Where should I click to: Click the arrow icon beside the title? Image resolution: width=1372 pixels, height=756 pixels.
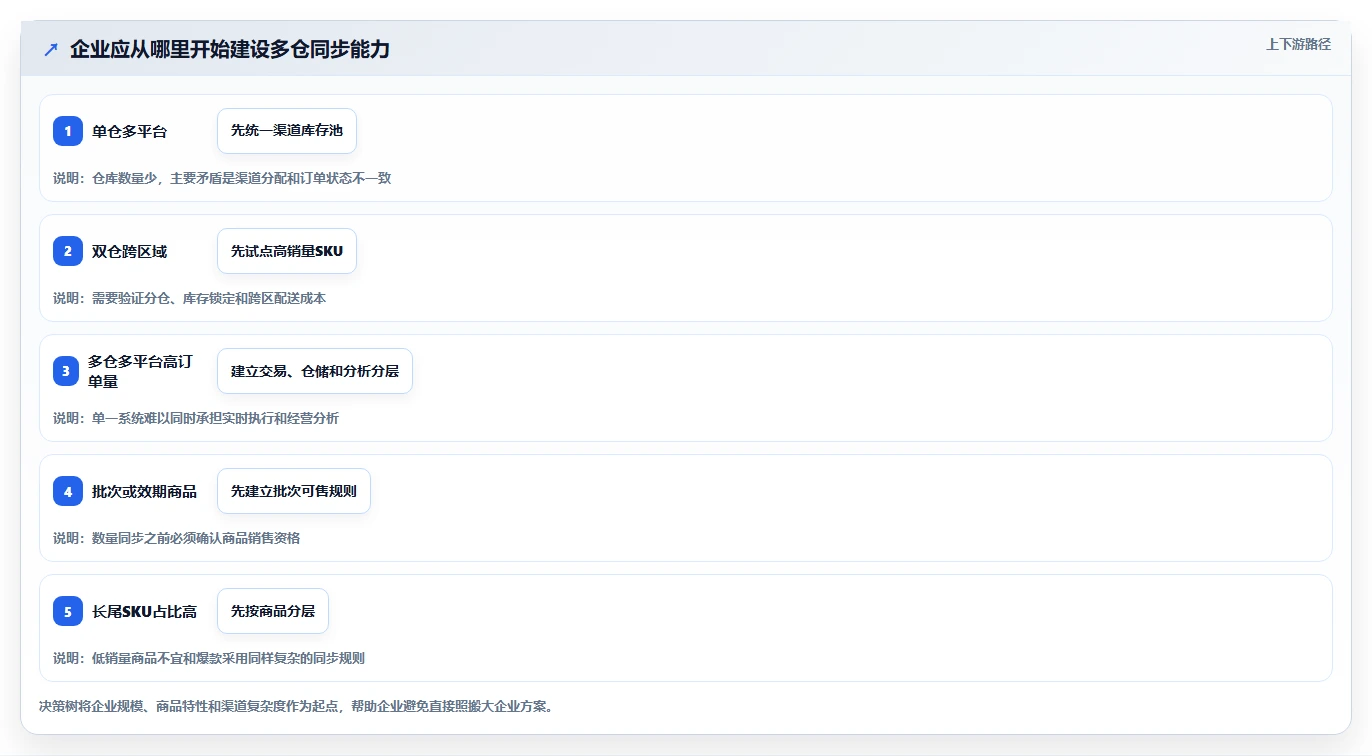50,49
